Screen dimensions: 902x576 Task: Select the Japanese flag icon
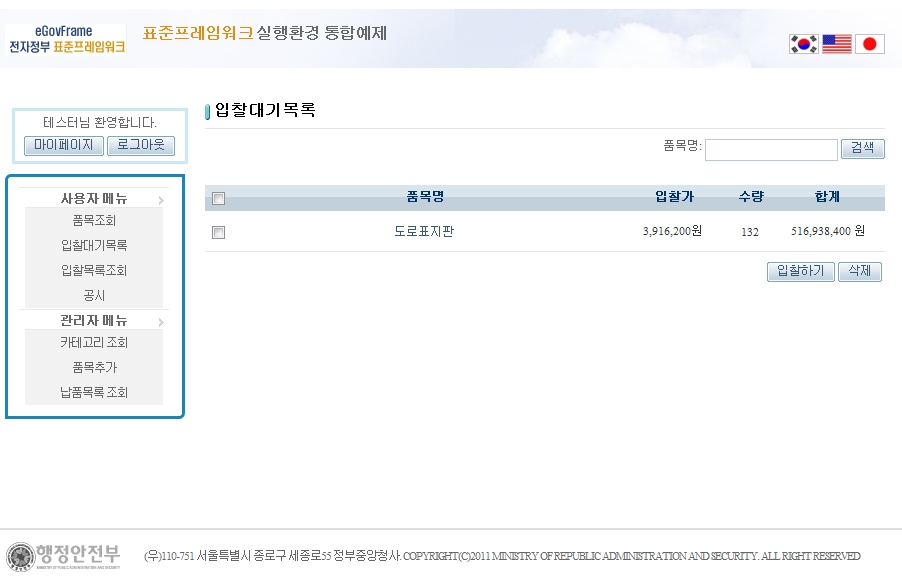pos(869,44)
